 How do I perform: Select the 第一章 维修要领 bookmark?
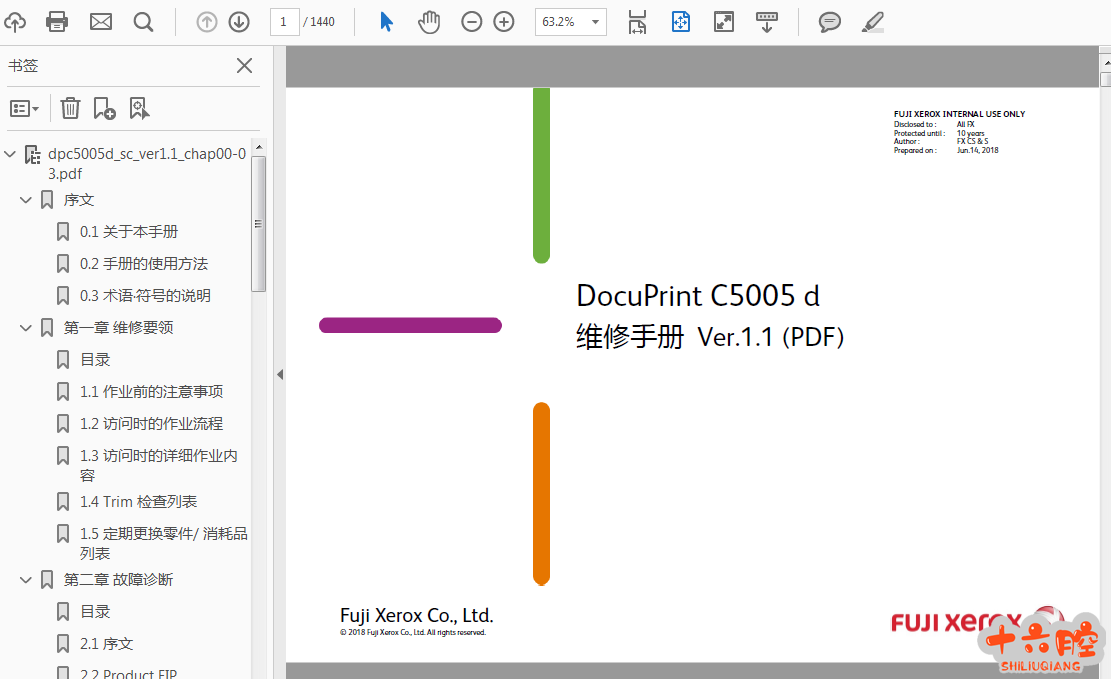point(118,327)
